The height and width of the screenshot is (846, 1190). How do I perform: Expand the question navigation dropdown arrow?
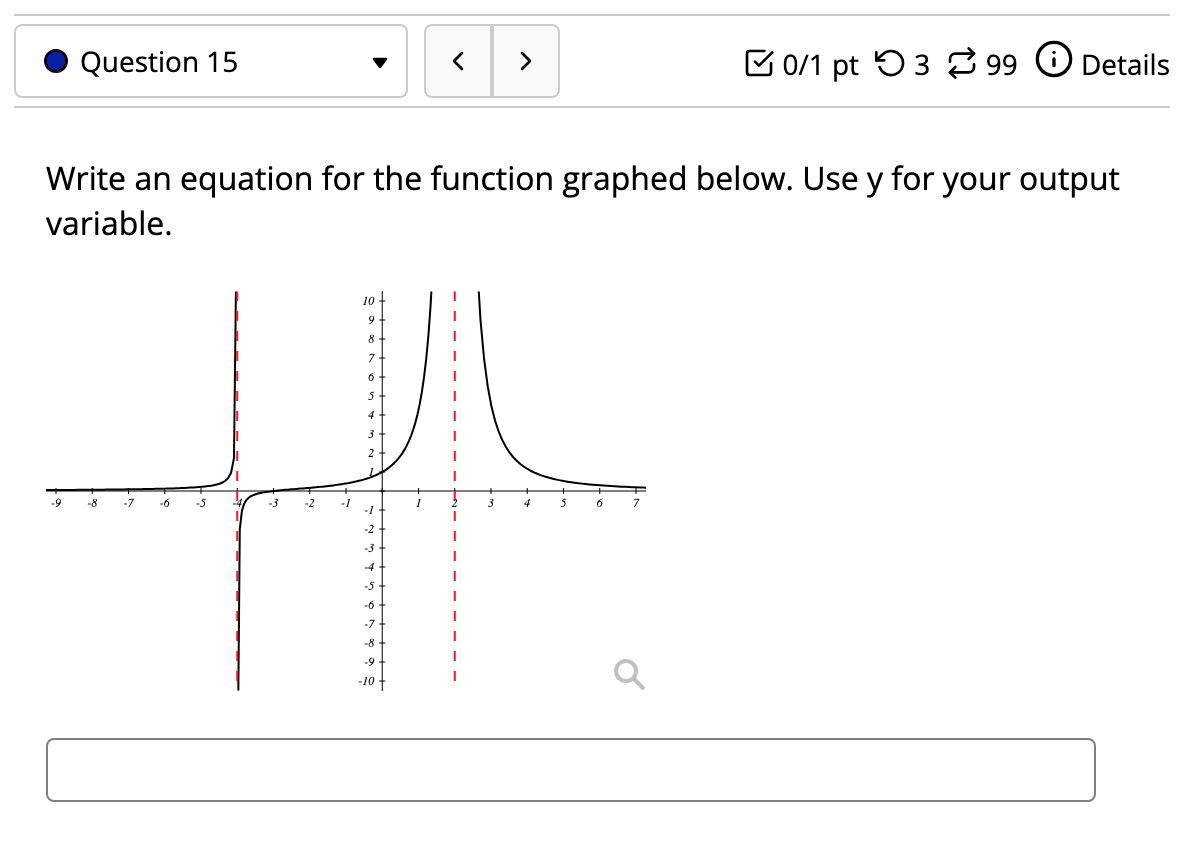pos(380,61)
